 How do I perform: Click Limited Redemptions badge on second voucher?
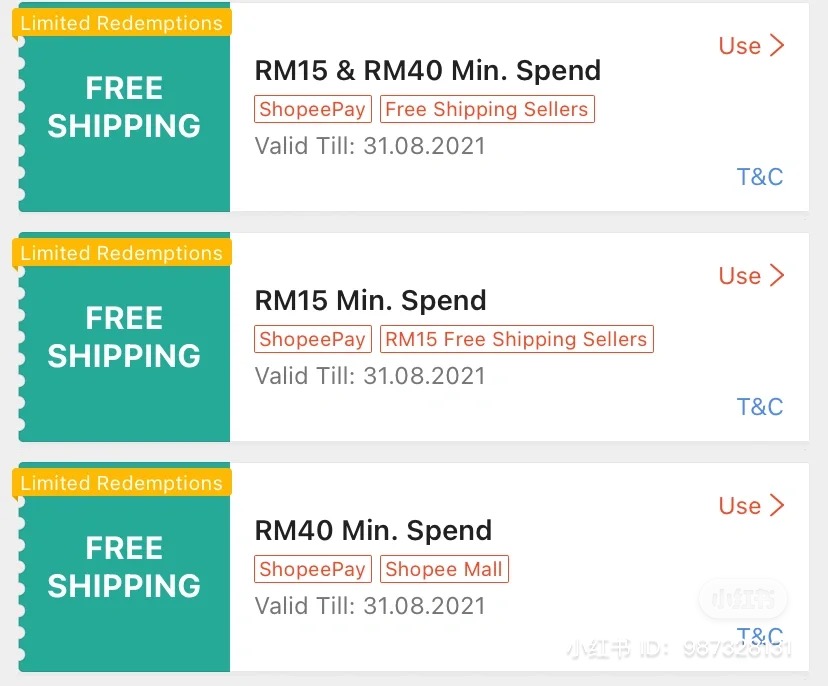(x=122, y=253)
